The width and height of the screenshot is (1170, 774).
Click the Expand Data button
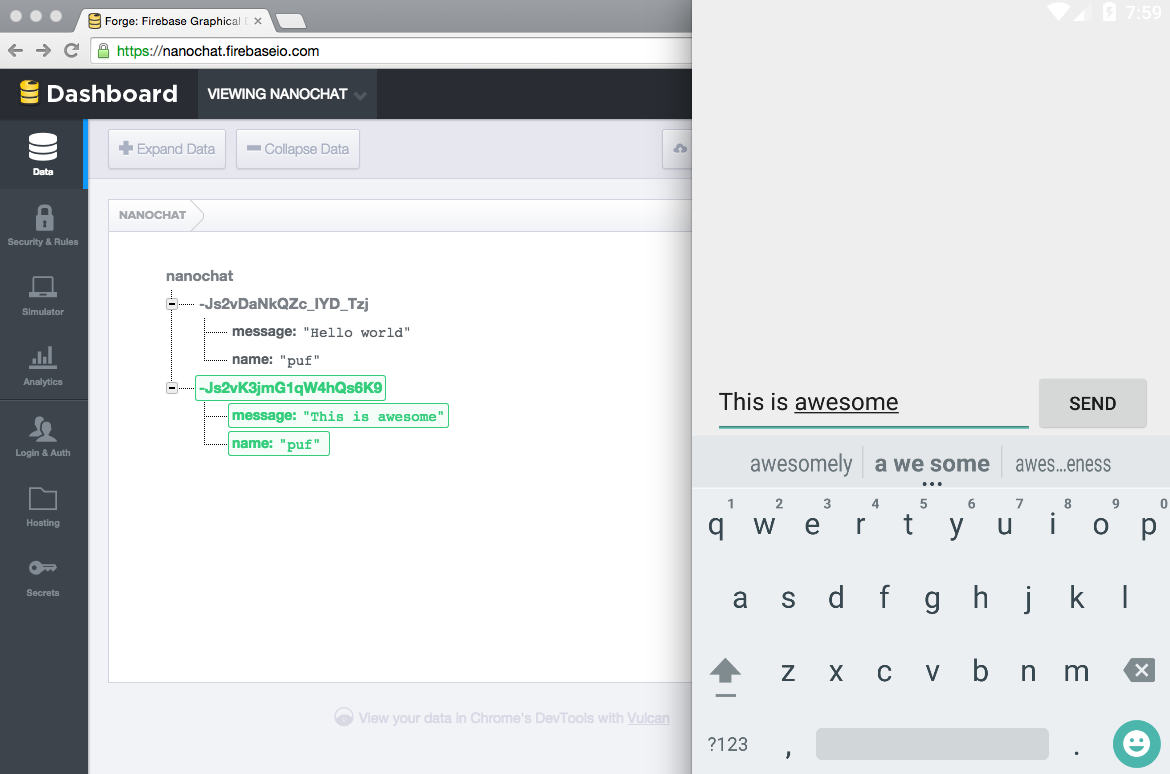167,149
